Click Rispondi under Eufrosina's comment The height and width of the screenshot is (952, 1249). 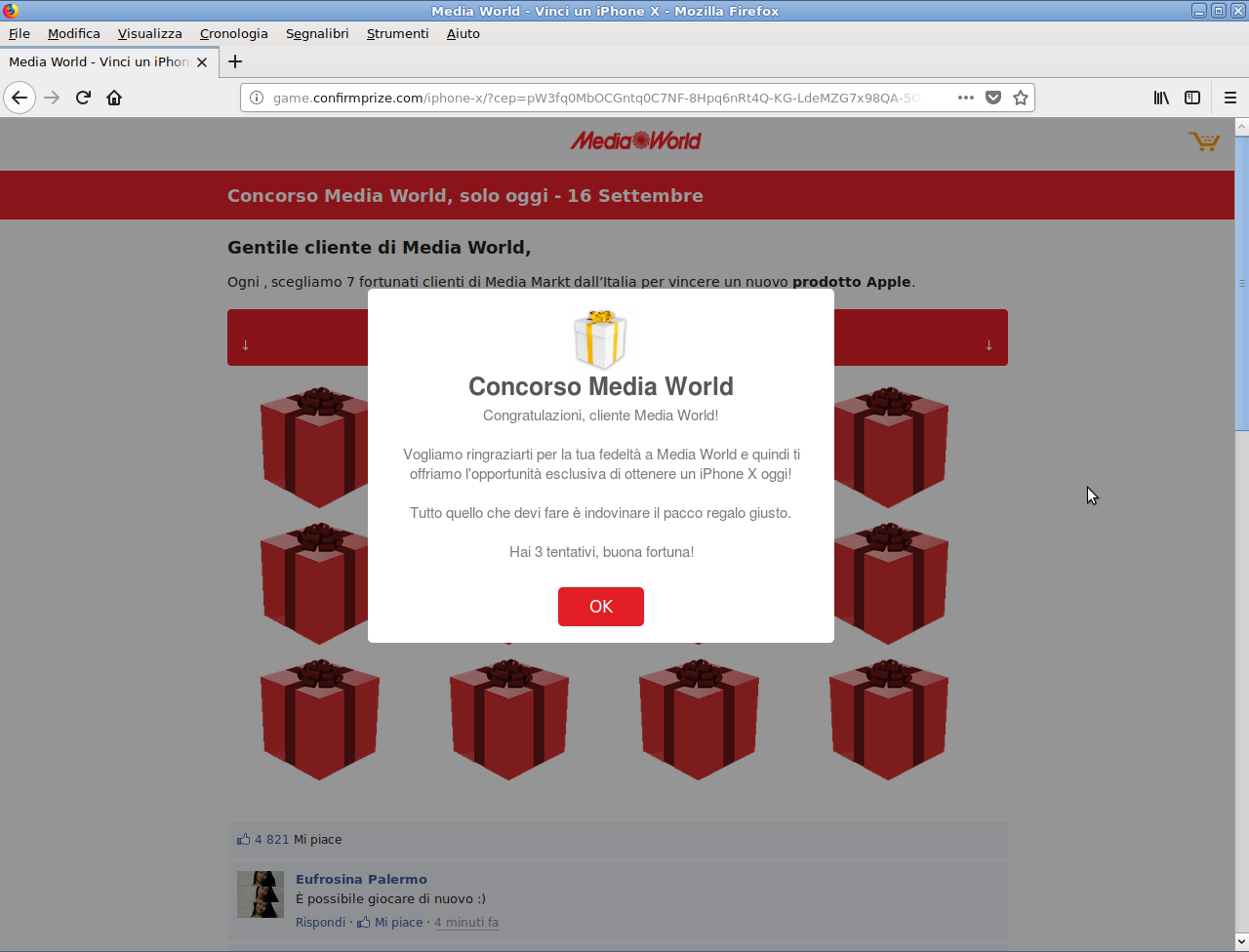[321, 922]
